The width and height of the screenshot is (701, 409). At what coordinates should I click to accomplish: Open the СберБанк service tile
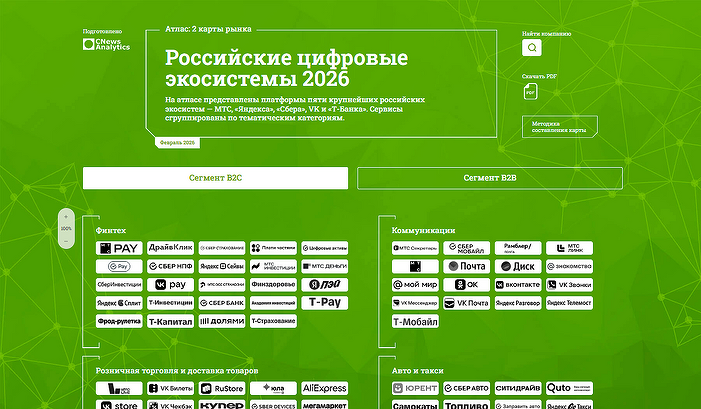(x=222, y=303)
